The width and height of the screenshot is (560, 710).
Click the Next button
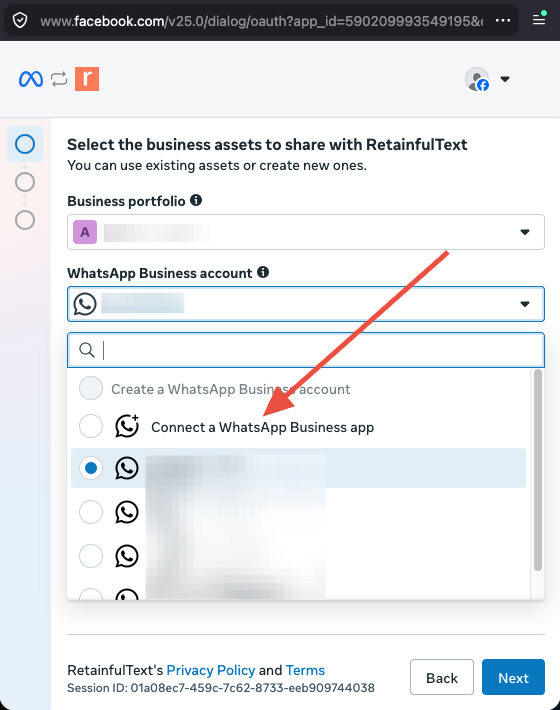point(513,677)
